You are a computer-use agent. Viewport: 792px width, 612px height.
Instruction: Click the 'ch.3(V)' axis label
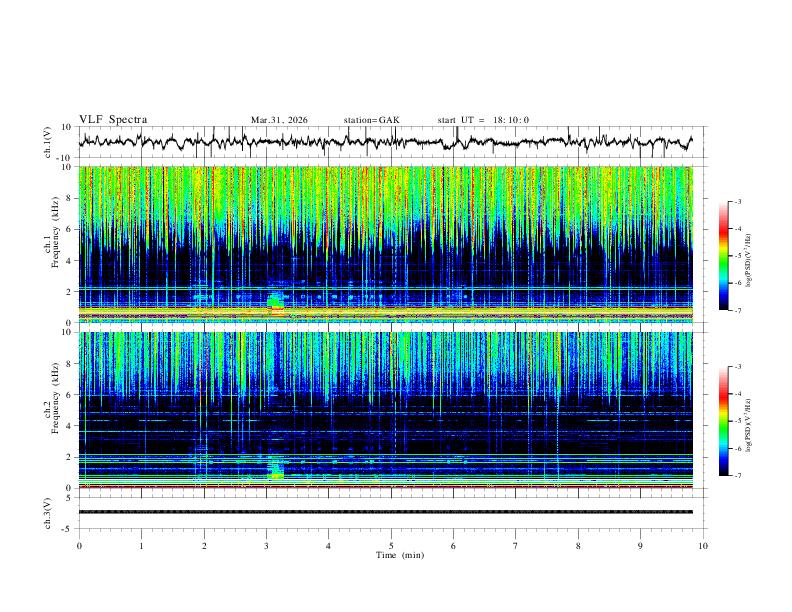48,513
